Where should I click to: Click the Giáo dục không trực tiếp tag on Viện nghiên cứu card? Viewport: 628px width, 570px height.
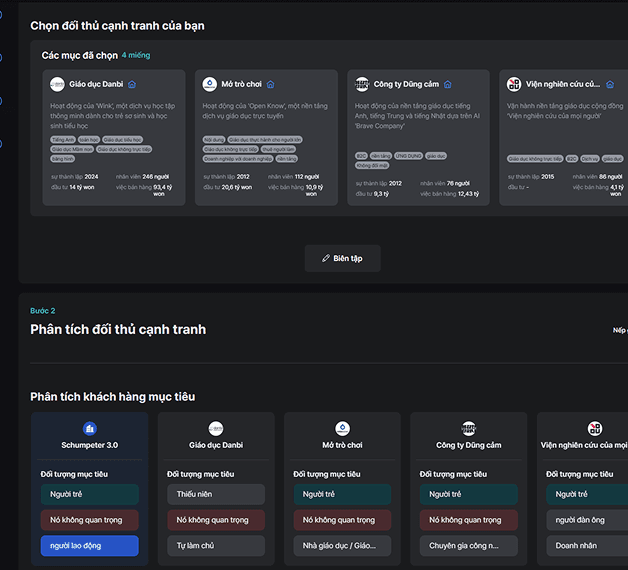coord(535,159)
